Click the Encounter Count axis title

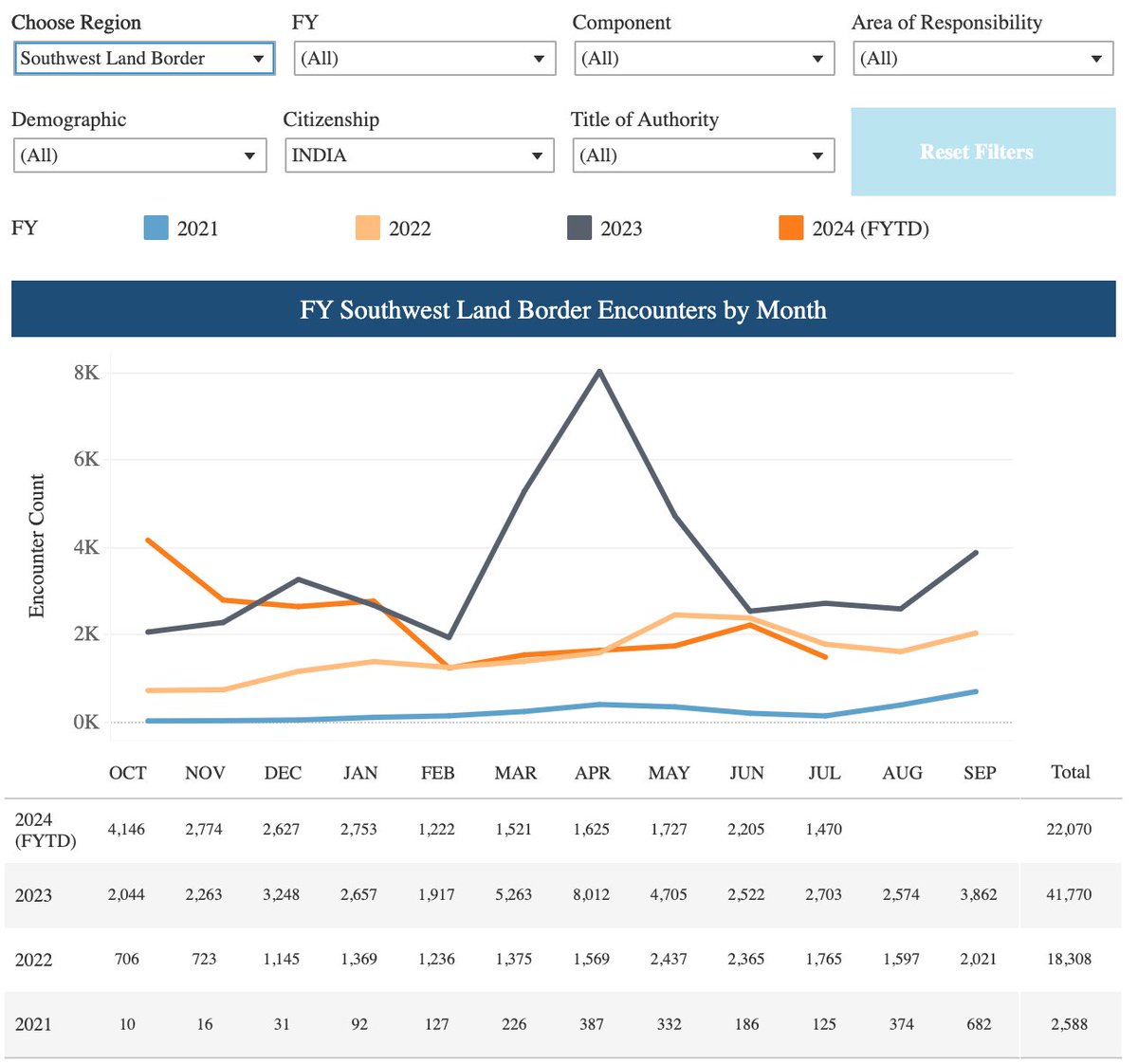(36, 546)
